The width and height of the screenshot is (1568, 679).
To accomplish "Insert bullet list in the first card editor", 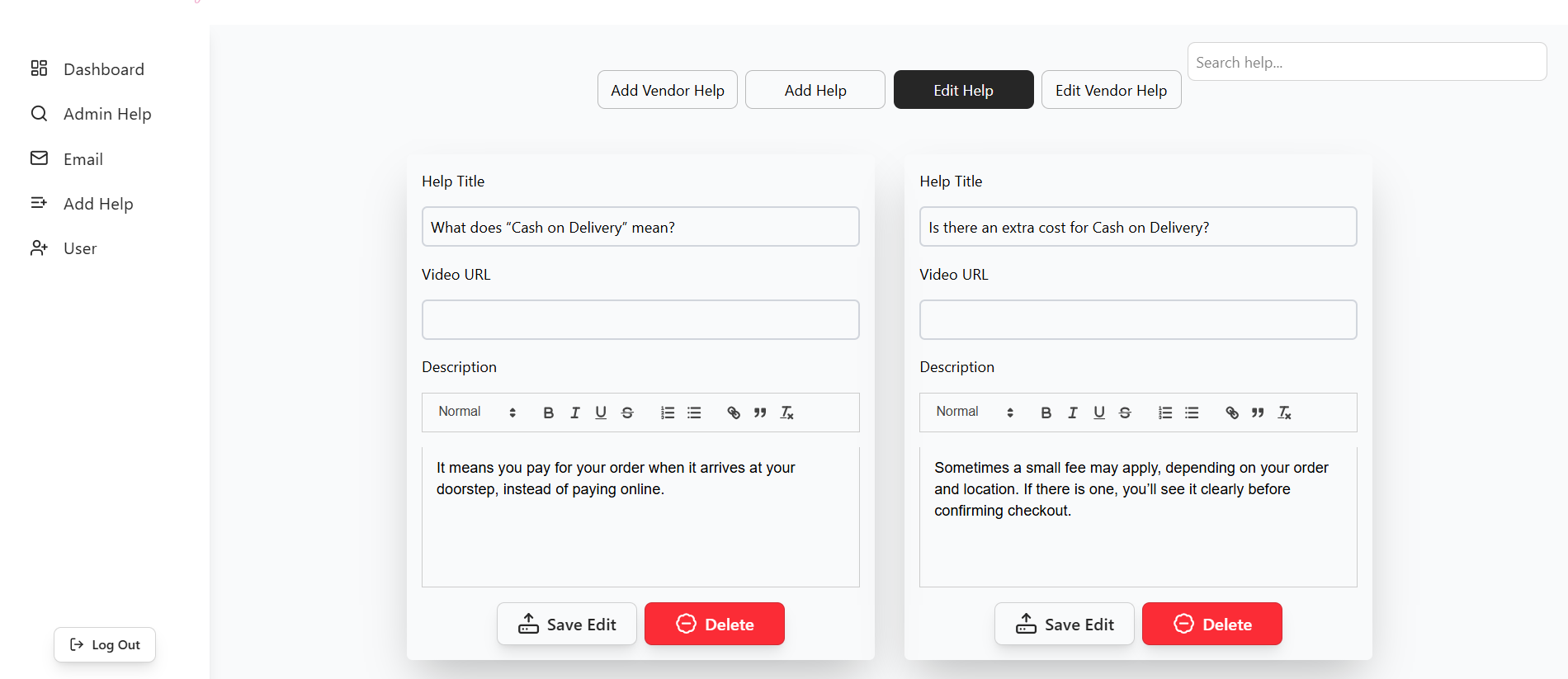I will 694,413.
